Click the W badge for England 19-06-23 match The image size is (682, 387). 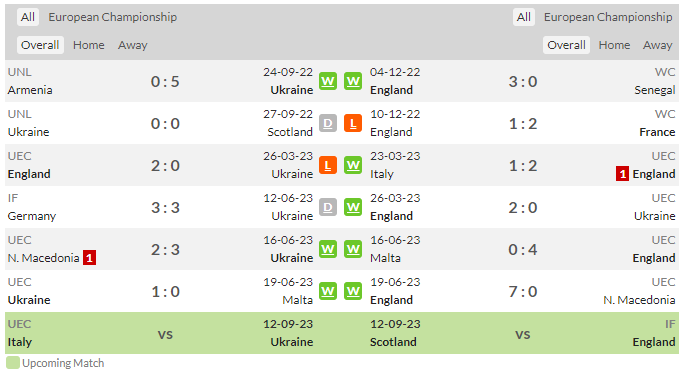click(x=353, y=291)
